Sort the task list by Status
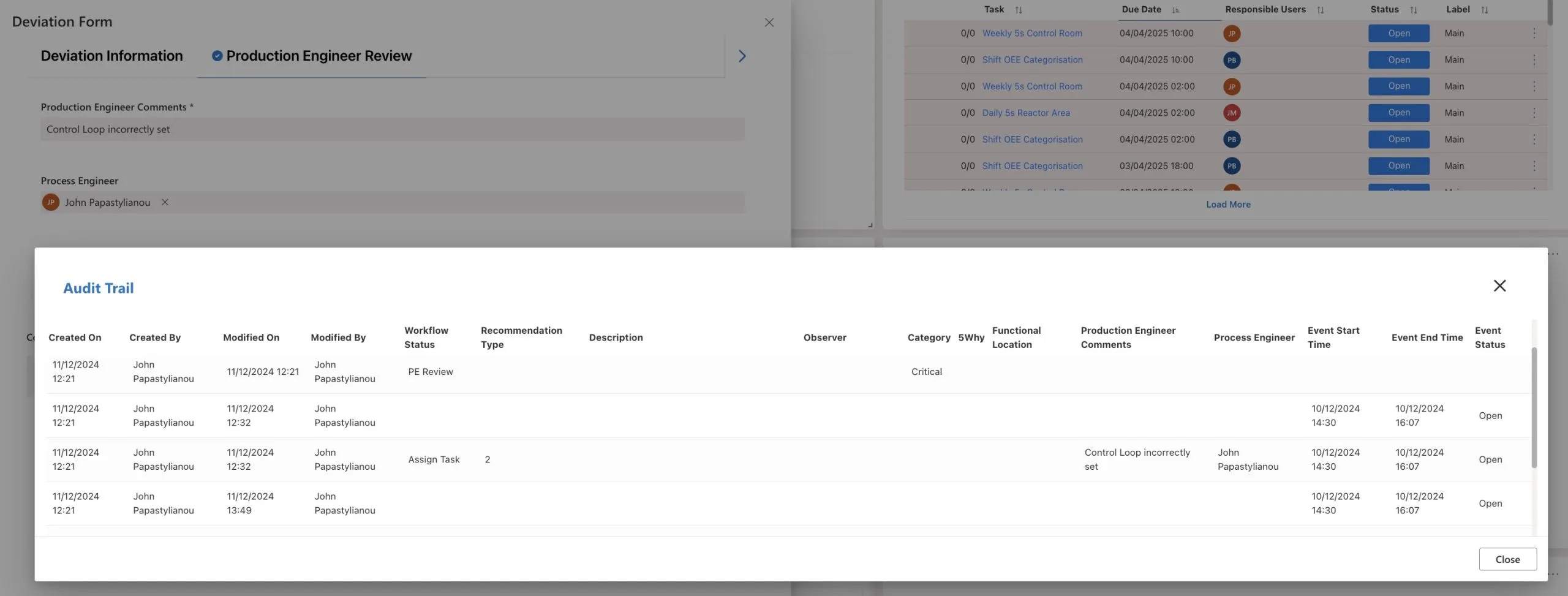Image resolution: width=1568 pixels, height=596 pixels. (1413, 10)
